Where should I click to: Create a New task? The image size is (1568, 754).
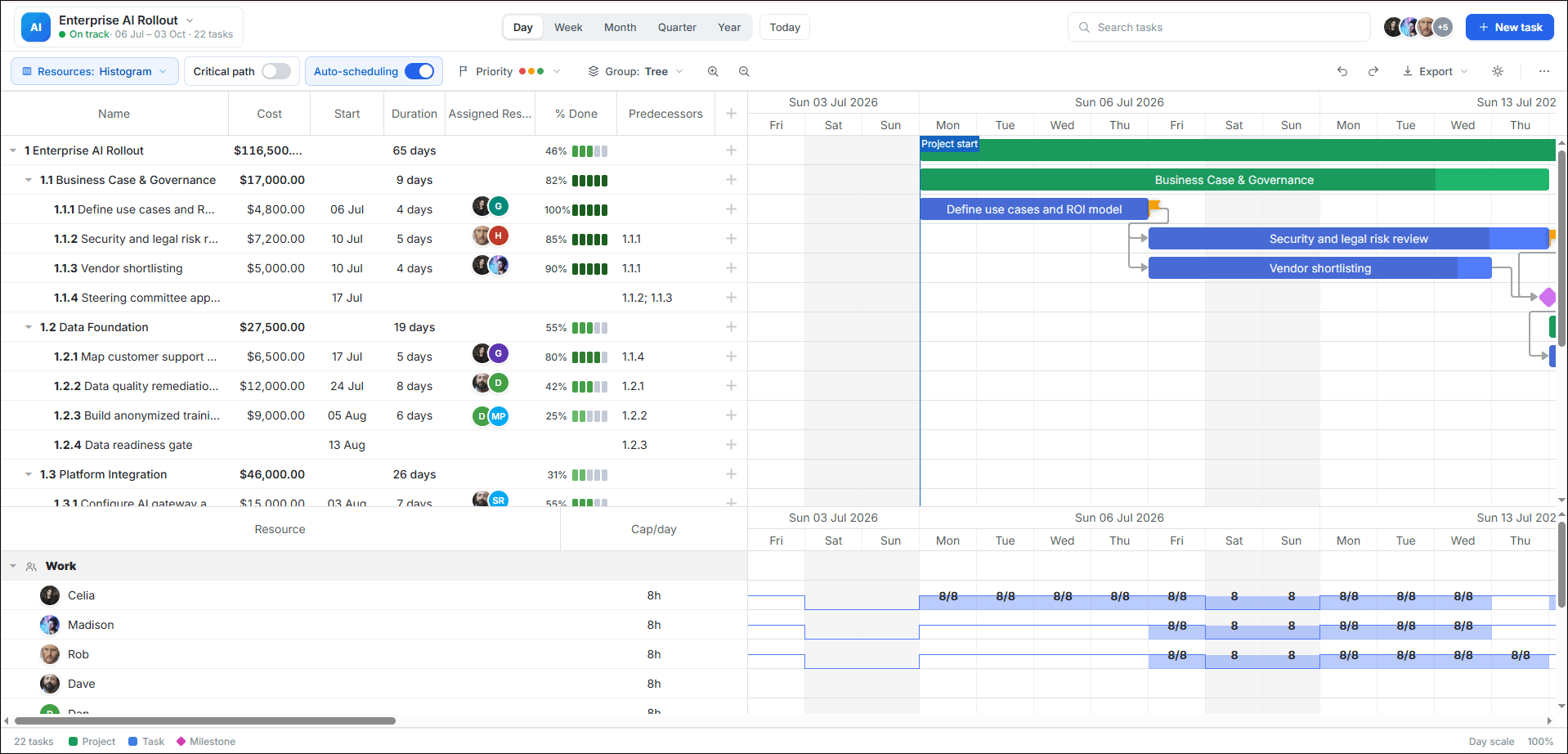coord(1510,27)
